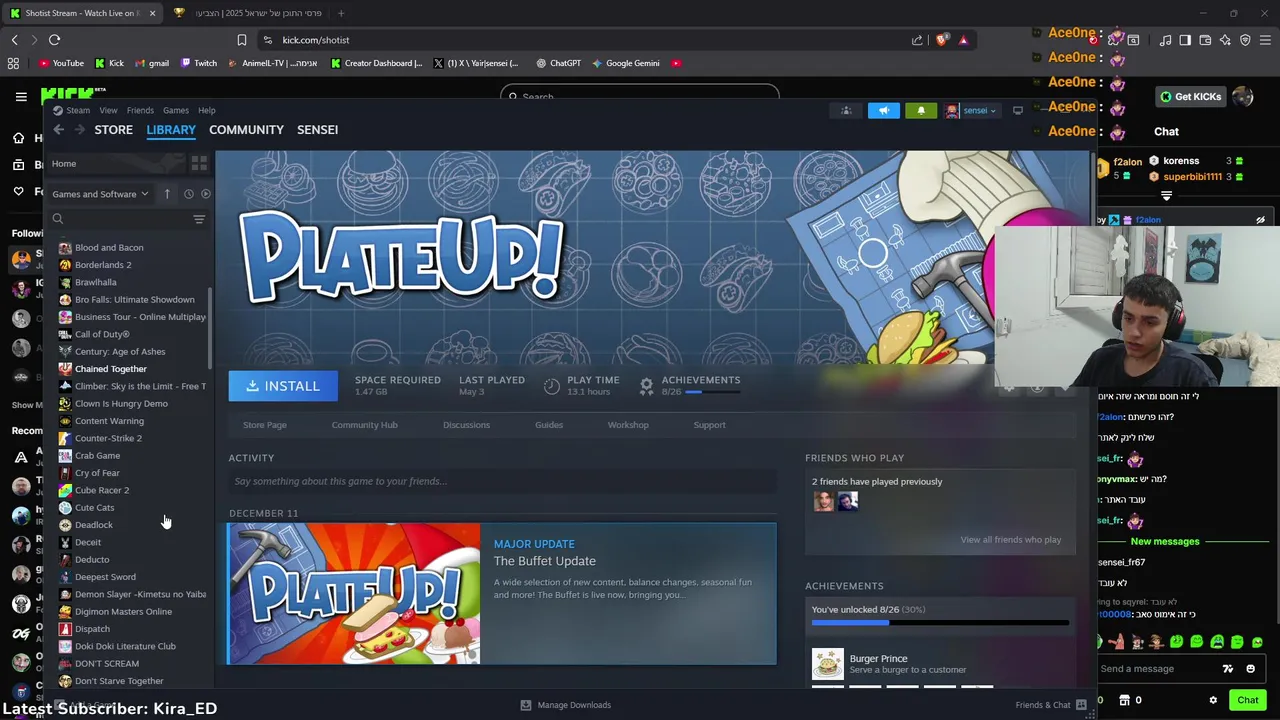The width and height of the screenshot is (1280, 720).
Task: Click the browser reload button
Action: 54,40
